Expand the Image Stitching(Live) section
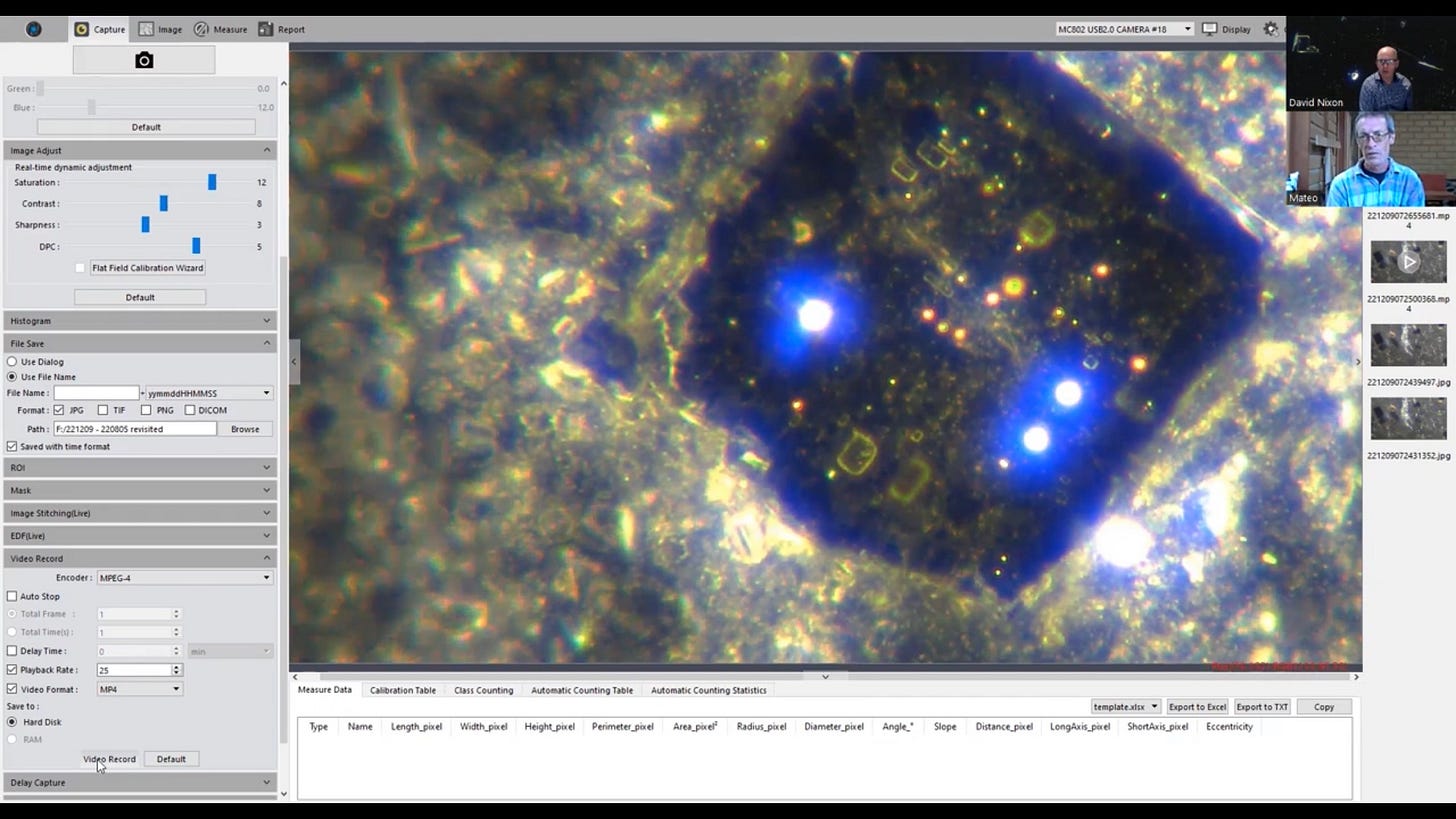Viewport: 1456px width, 819px height. coord(140,513)
